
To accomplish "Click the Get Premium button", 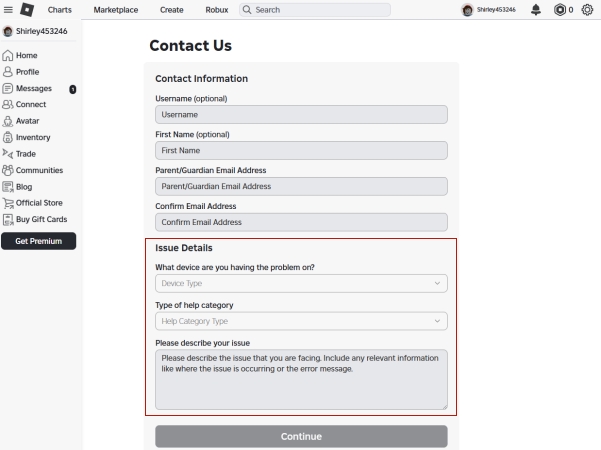I will click(41, 241).
